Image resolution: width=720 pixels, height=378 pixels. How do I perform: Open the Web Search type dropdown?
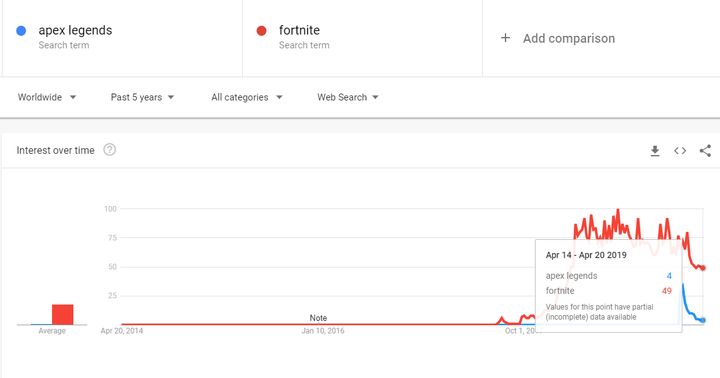coord(348,97)
